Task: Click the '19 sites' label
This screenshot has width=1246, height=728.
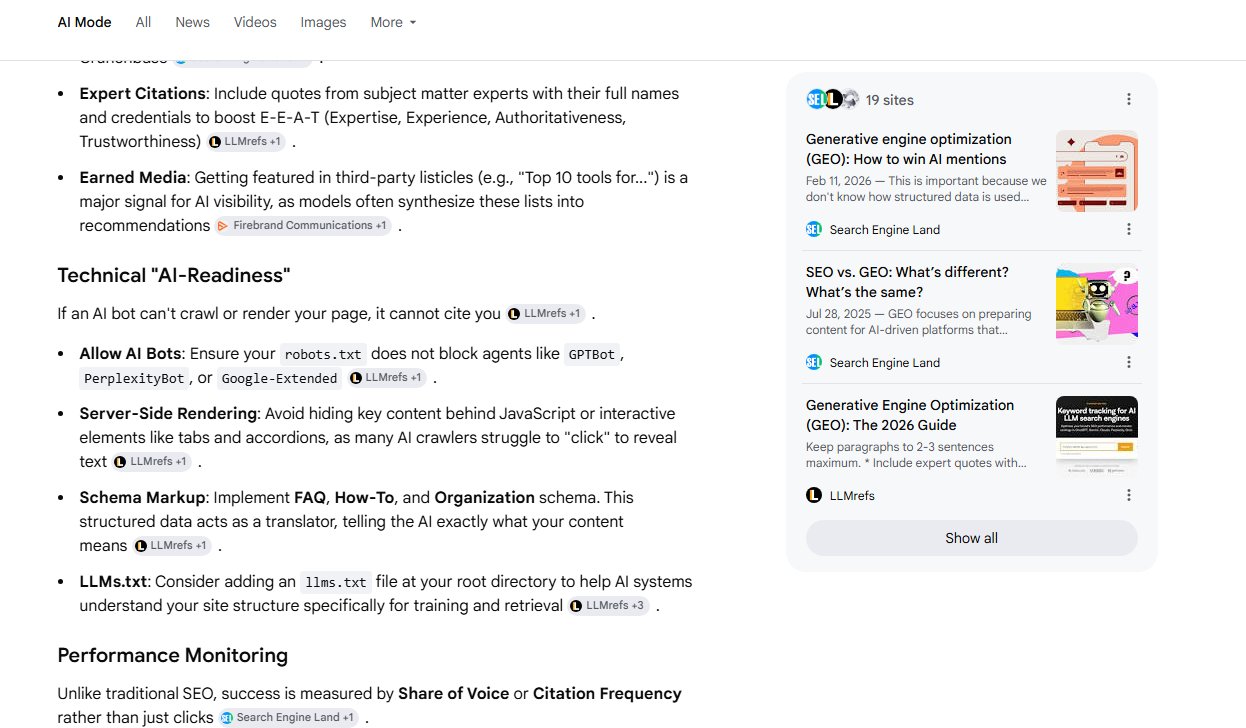Action: coord(890,100)
